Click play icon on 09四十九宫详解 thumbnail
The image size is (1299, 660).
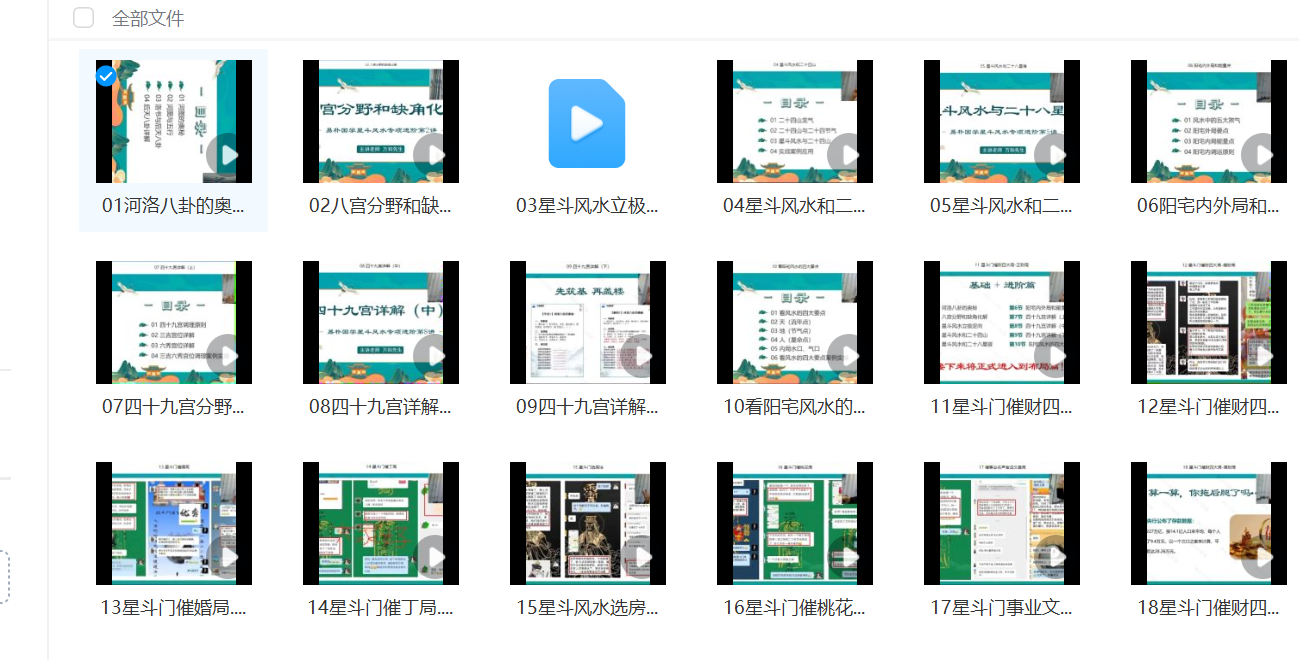click(x=643, y=357)
